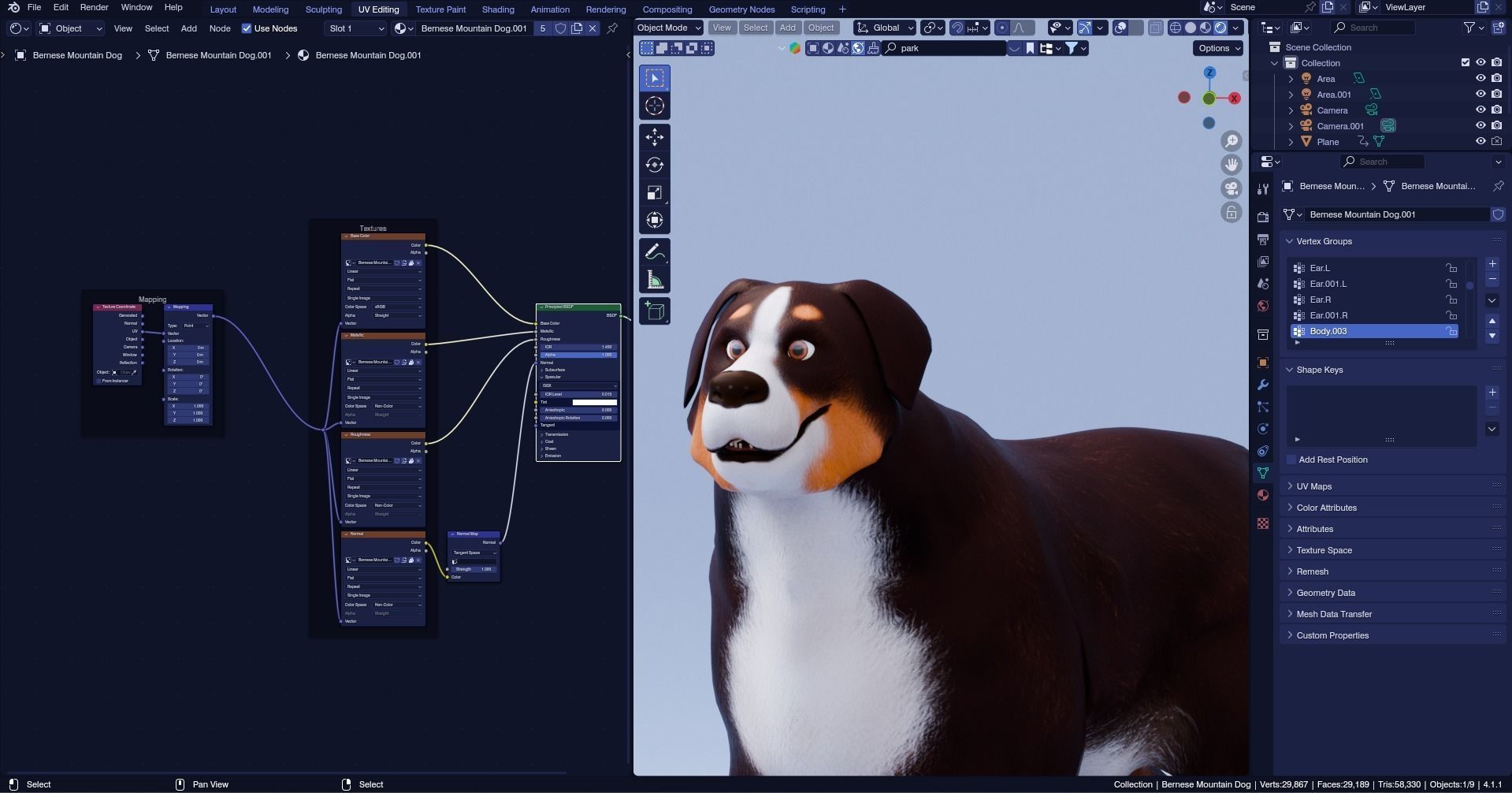Image resolution: width=1512 pixels, height=793 pixels.
Task: Click viewport header Object button
Action: pyautogui.click(x=821, y=28)
